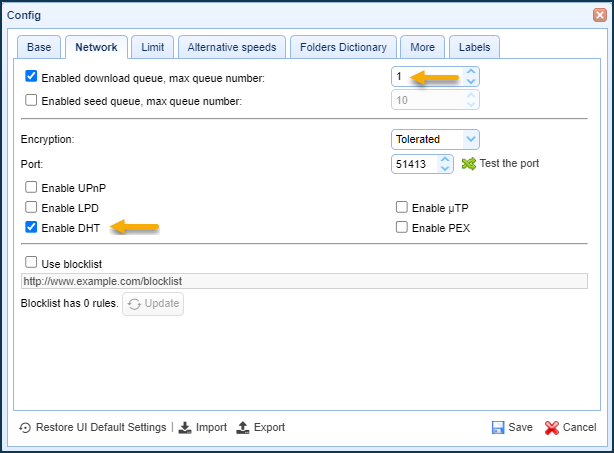Increase port number with up arrow
This screenshot has height=453, width=614.
pos(445,159)
